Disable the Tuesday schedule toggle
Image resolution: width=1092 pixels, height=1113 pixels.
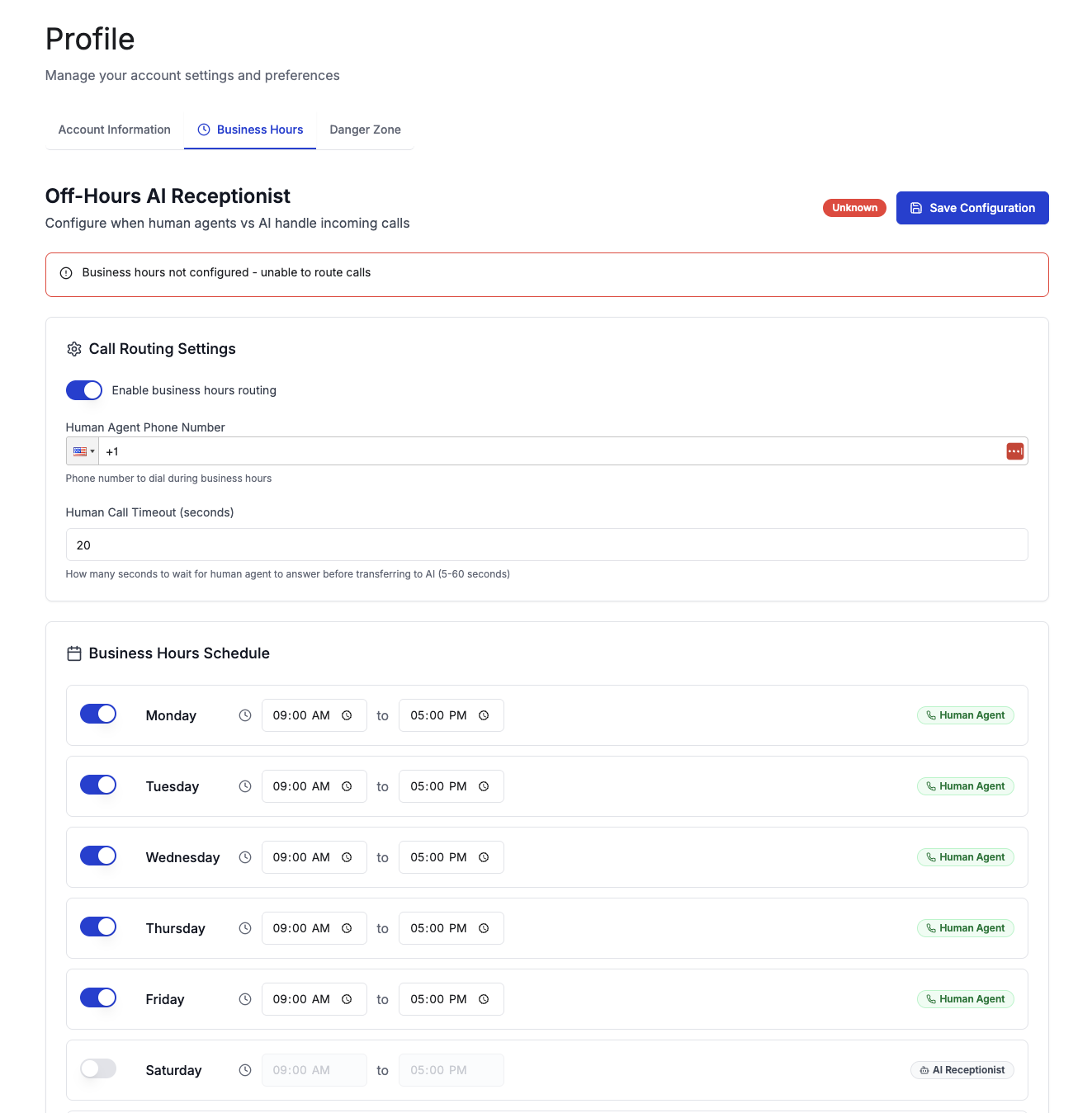tap(98, 785)
